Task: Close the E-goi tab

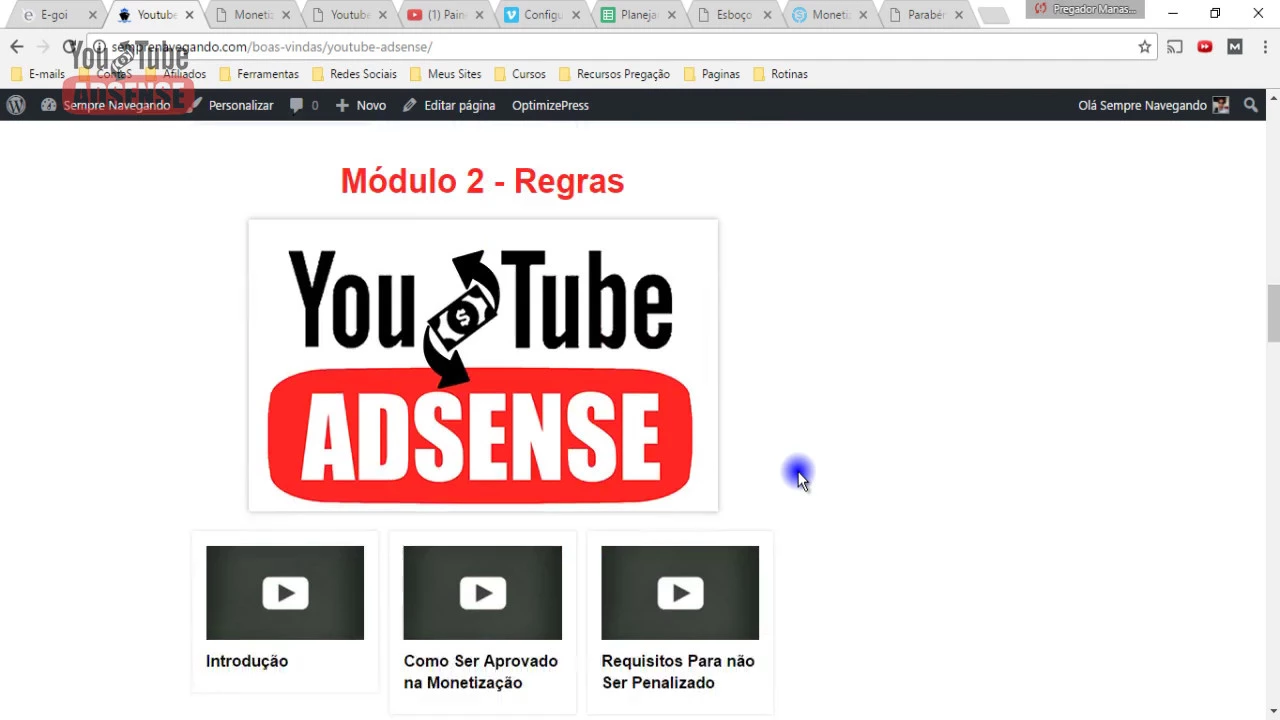Action: click(x=92, y=15)
